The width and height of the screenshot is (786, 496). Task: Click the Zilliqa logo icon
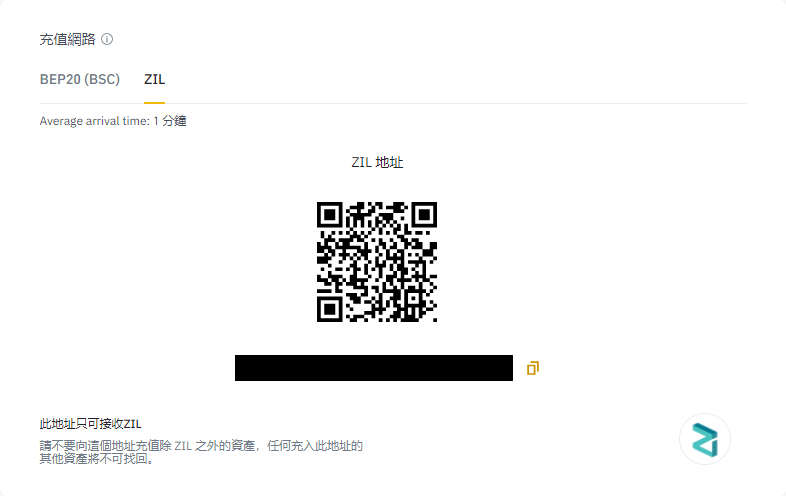coord(705,440)
